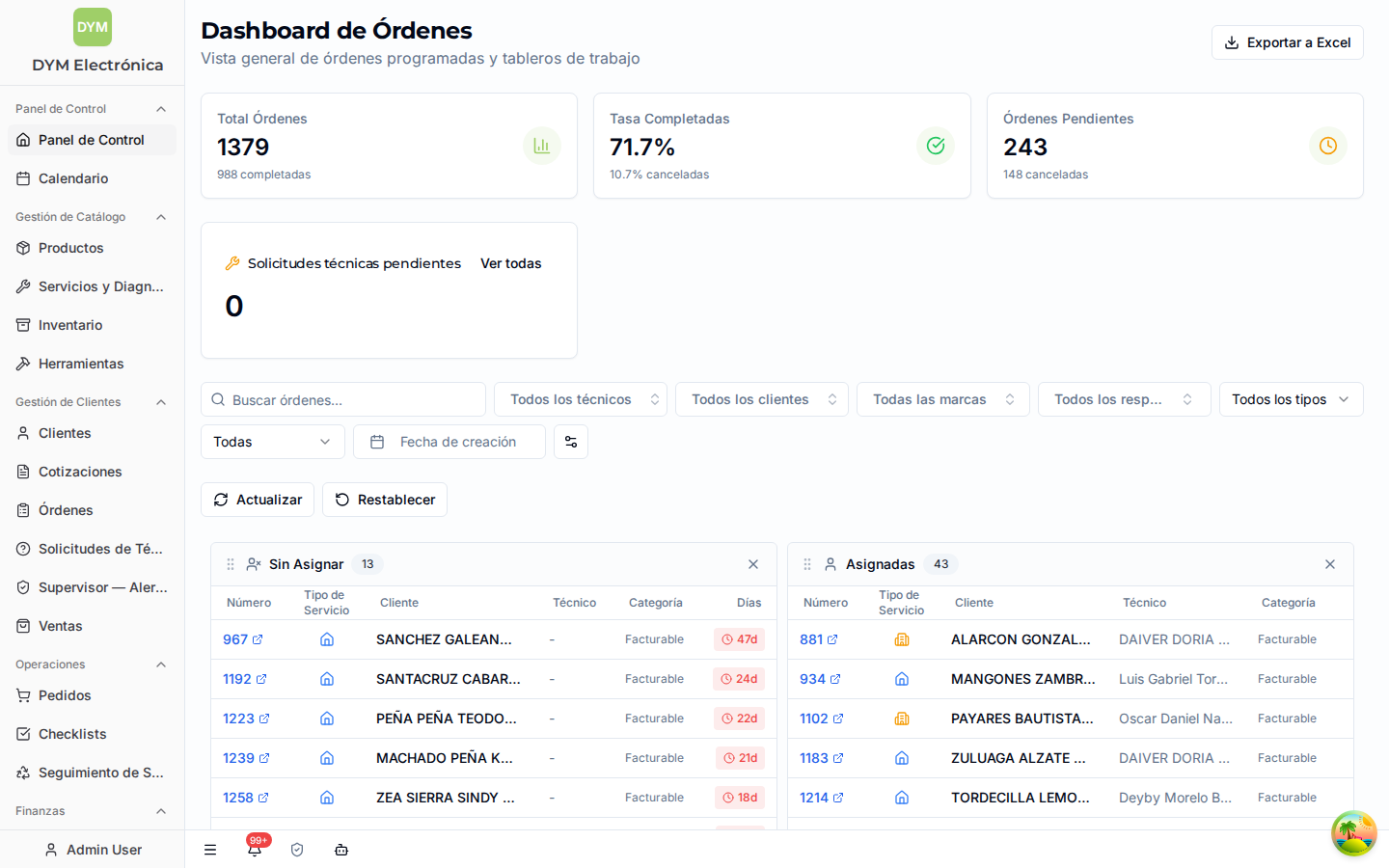Click the advanced filters sliders icon
The height and width of the screenshot is (868, 1389).
(x=571, y=442)
